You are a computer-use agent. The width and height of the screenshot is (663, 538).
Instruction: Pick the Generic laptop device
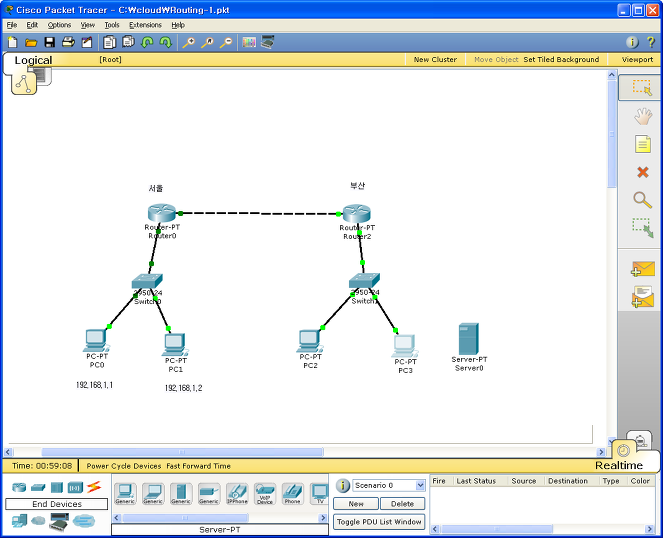(x=153, y=494)
